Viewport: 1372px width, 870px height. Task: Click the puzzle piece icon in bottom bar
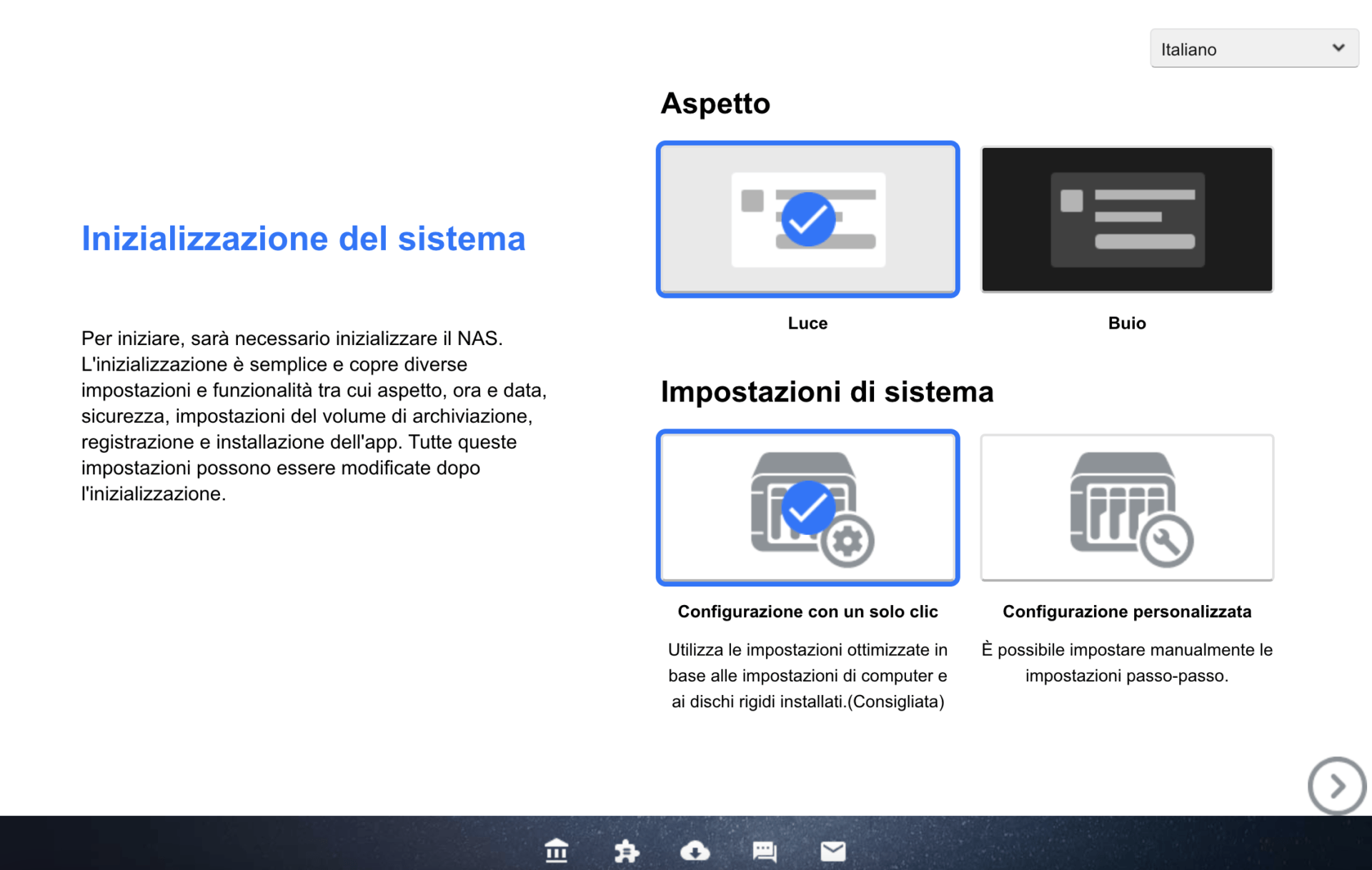(x=626, y=851)
